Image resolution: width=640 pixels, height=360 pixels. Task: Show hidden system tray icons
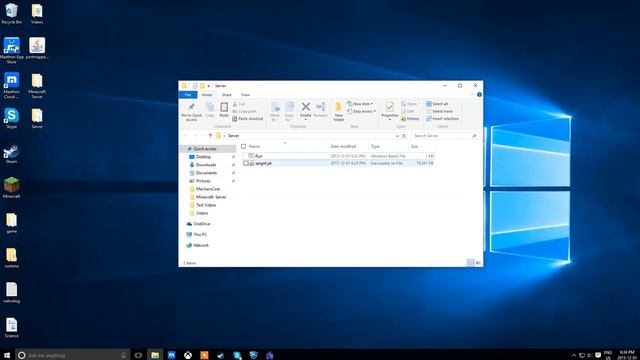click(573, 355)
